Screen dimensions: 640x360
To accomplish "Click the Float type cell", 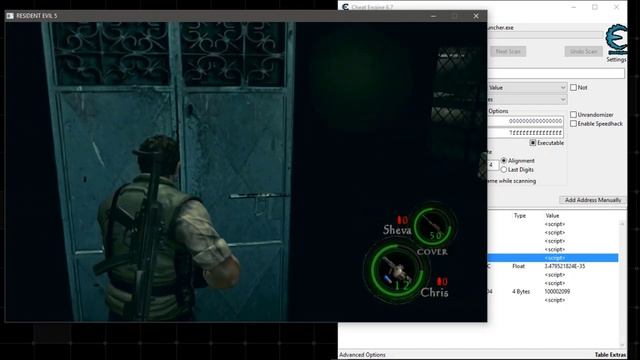I will pyautogui.click(x=518, y=266).
